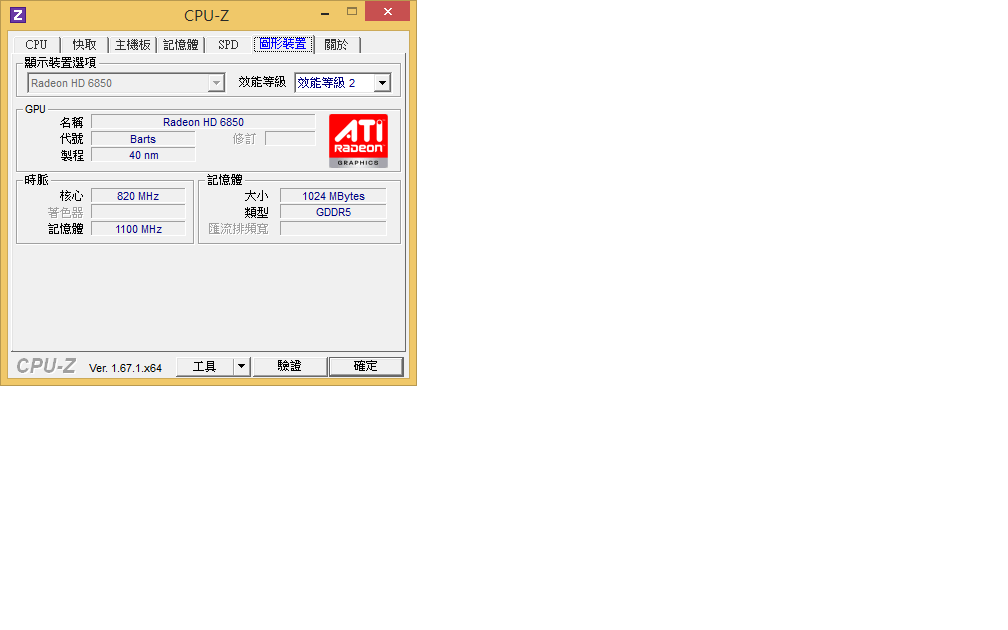Viewport: 1008px width, 630px height.
Task: Select the 圖形裝置 tab
Action: (x=283, y=44)
